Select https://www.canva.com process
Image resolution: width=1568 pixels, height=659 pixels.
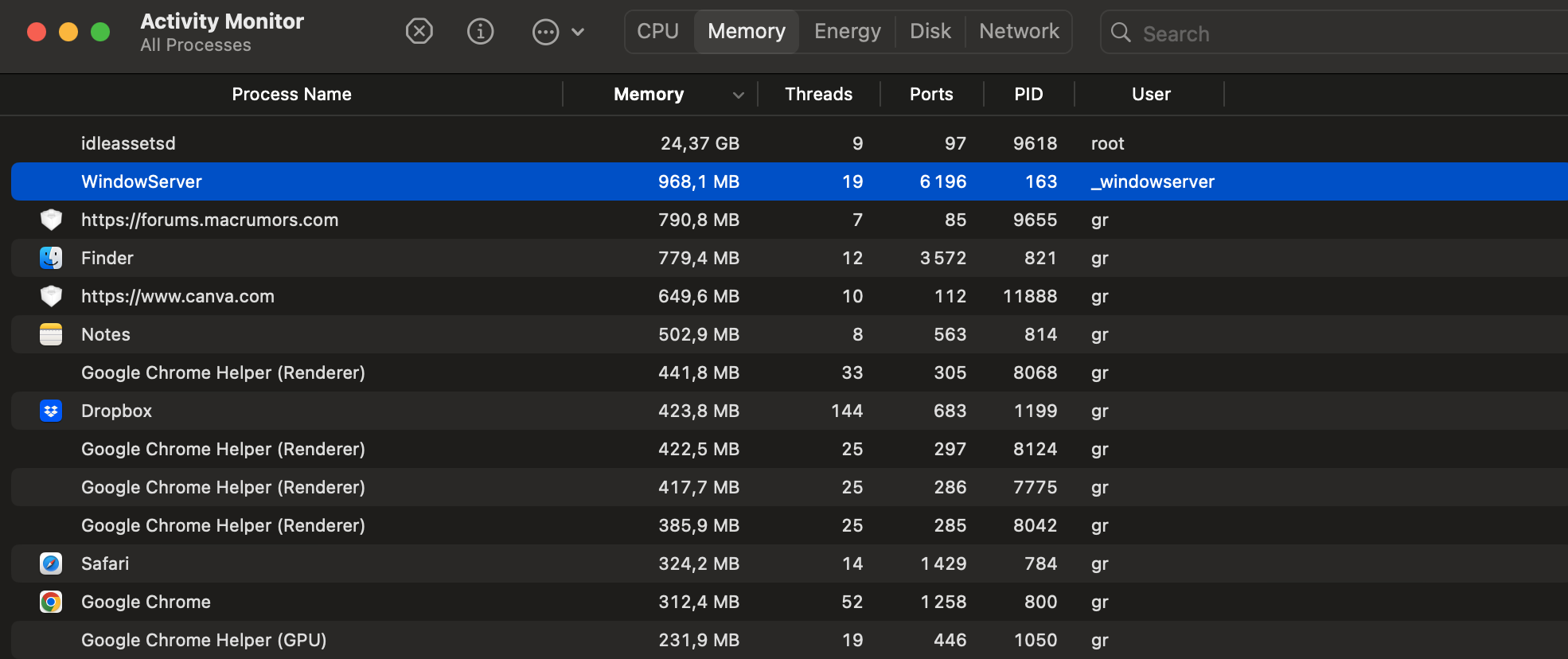(x=177, y=296)
